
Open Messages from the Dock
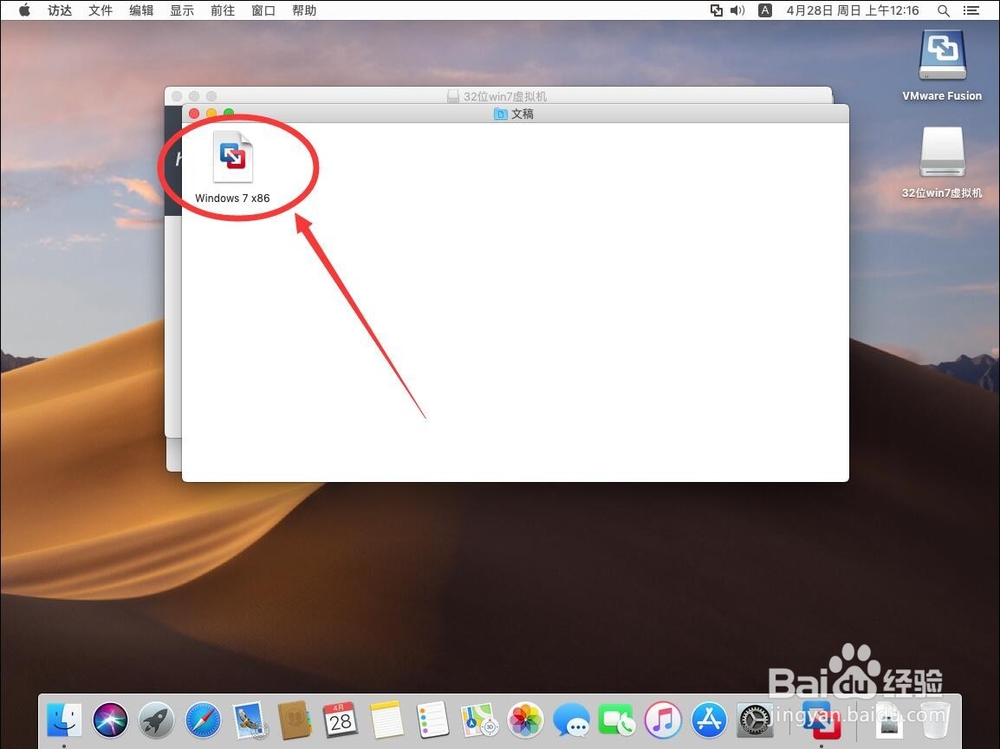pos(571,720)
